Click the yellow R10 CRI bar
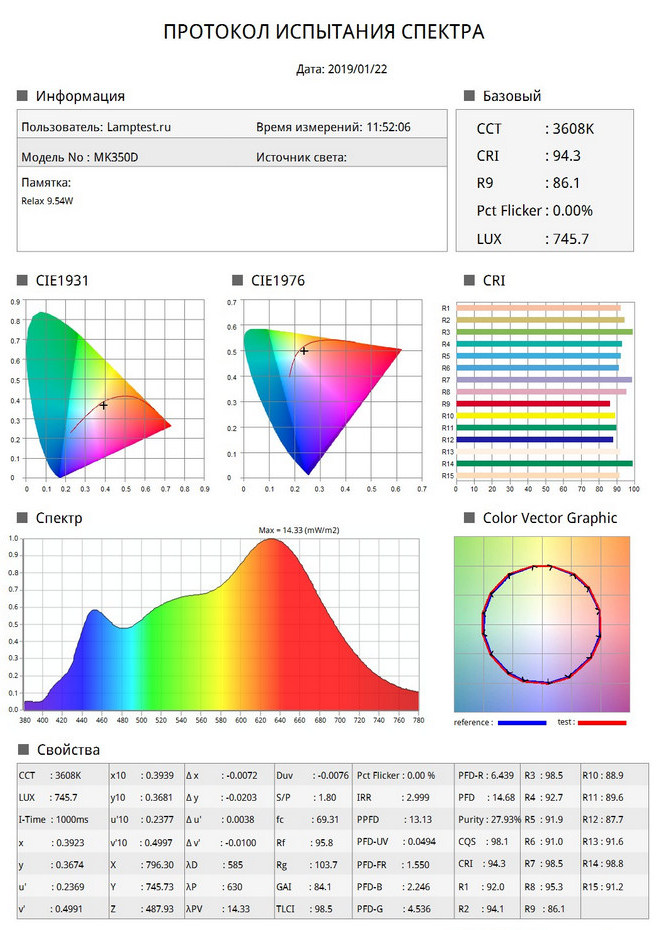Viewport: 658px width, 930px height. 536,416
